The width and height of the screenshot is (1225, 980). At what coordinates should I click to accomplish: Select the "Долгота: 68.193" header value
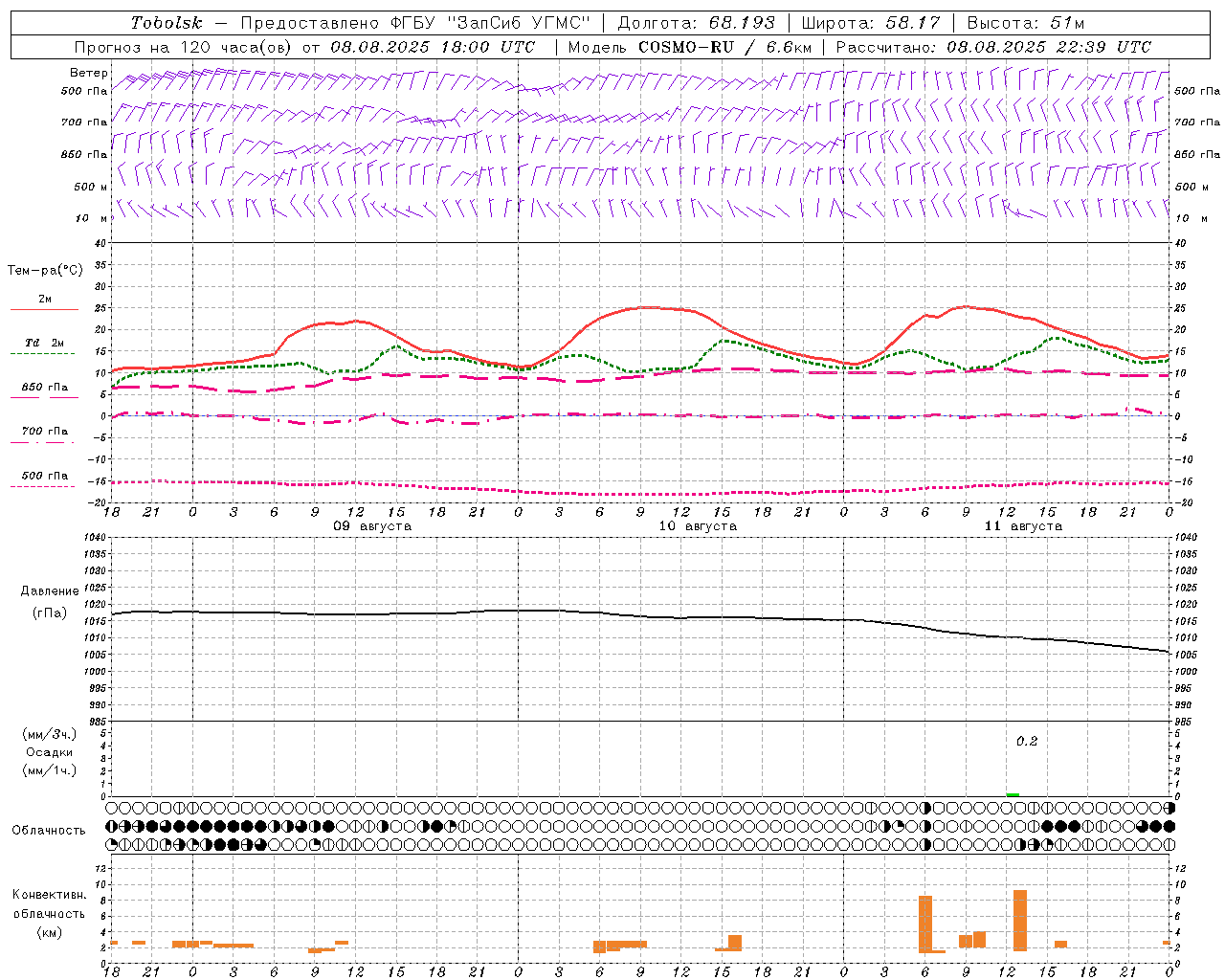coord(696,23)
